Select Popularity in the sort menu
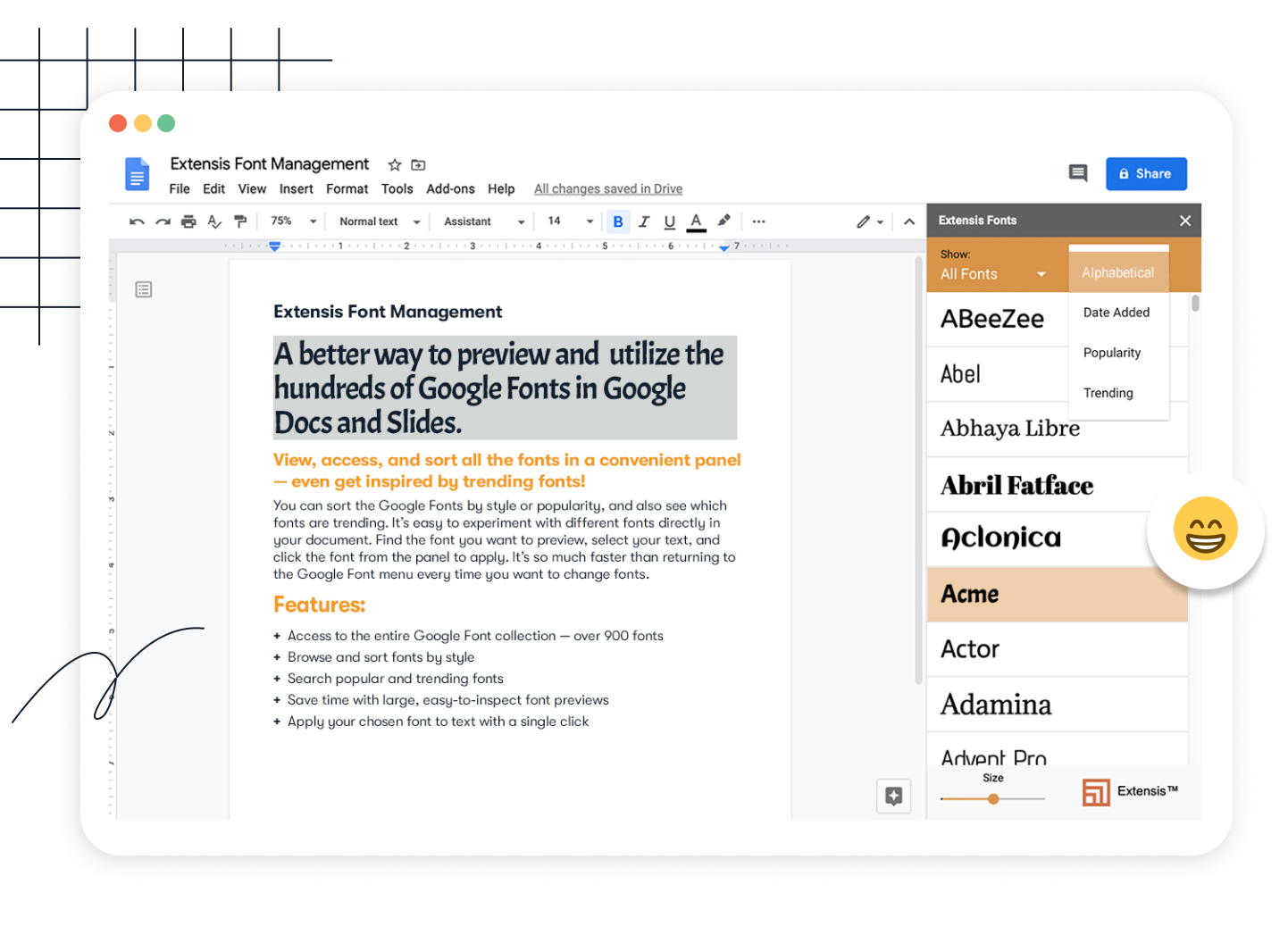This screenshot has width=1288, height=943. pos(1112,352)
